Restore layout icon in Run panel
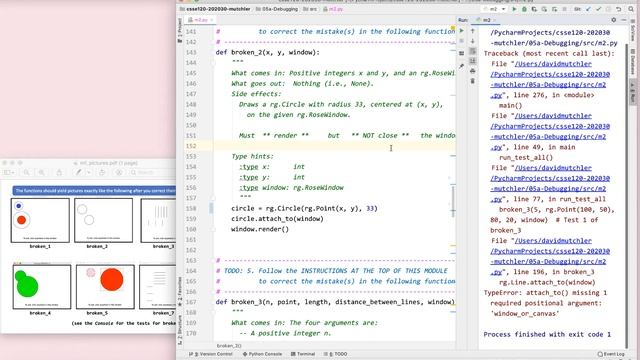This screenshot has height=360, width=640. [462, 53]
